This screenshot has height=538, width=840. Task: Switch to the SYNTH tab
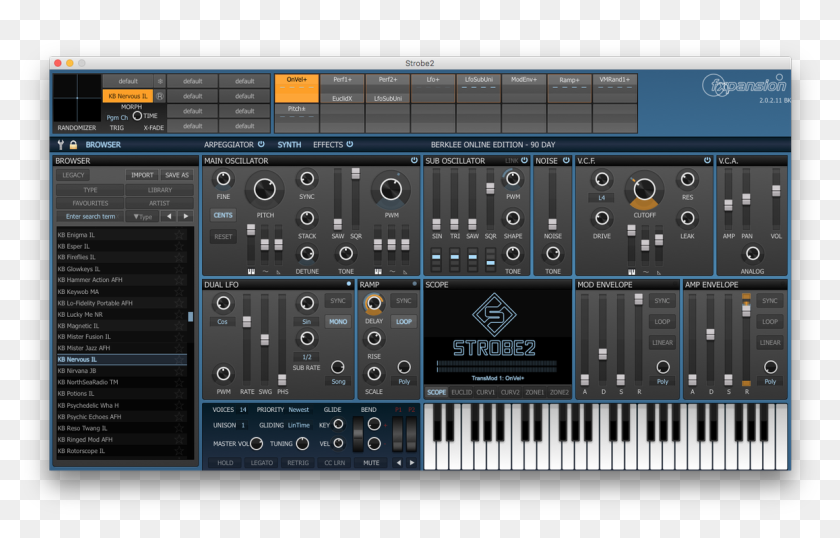coord(289,145)
